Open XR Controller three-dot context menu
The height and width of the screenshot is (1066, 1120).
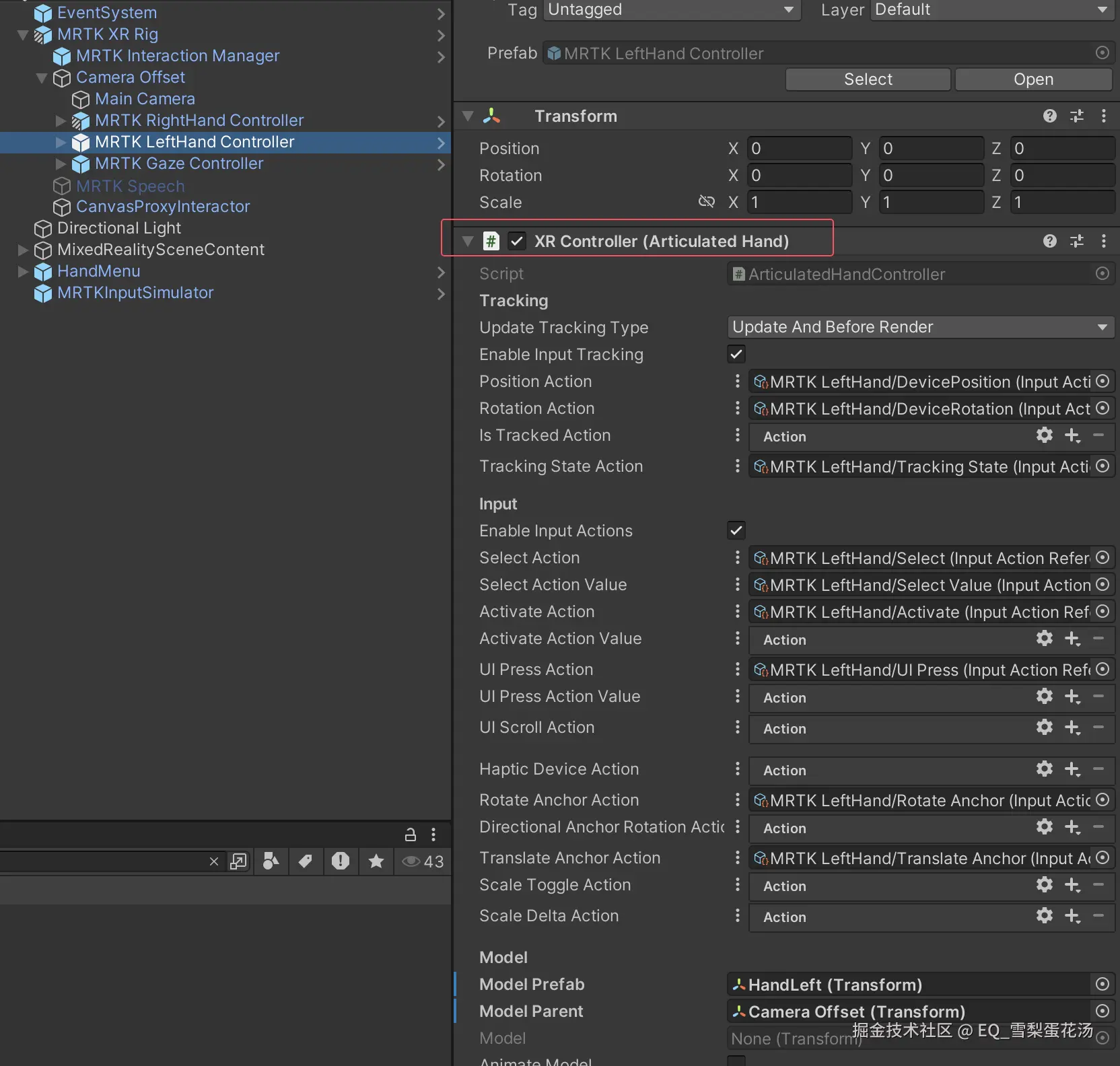(1104, 241)
